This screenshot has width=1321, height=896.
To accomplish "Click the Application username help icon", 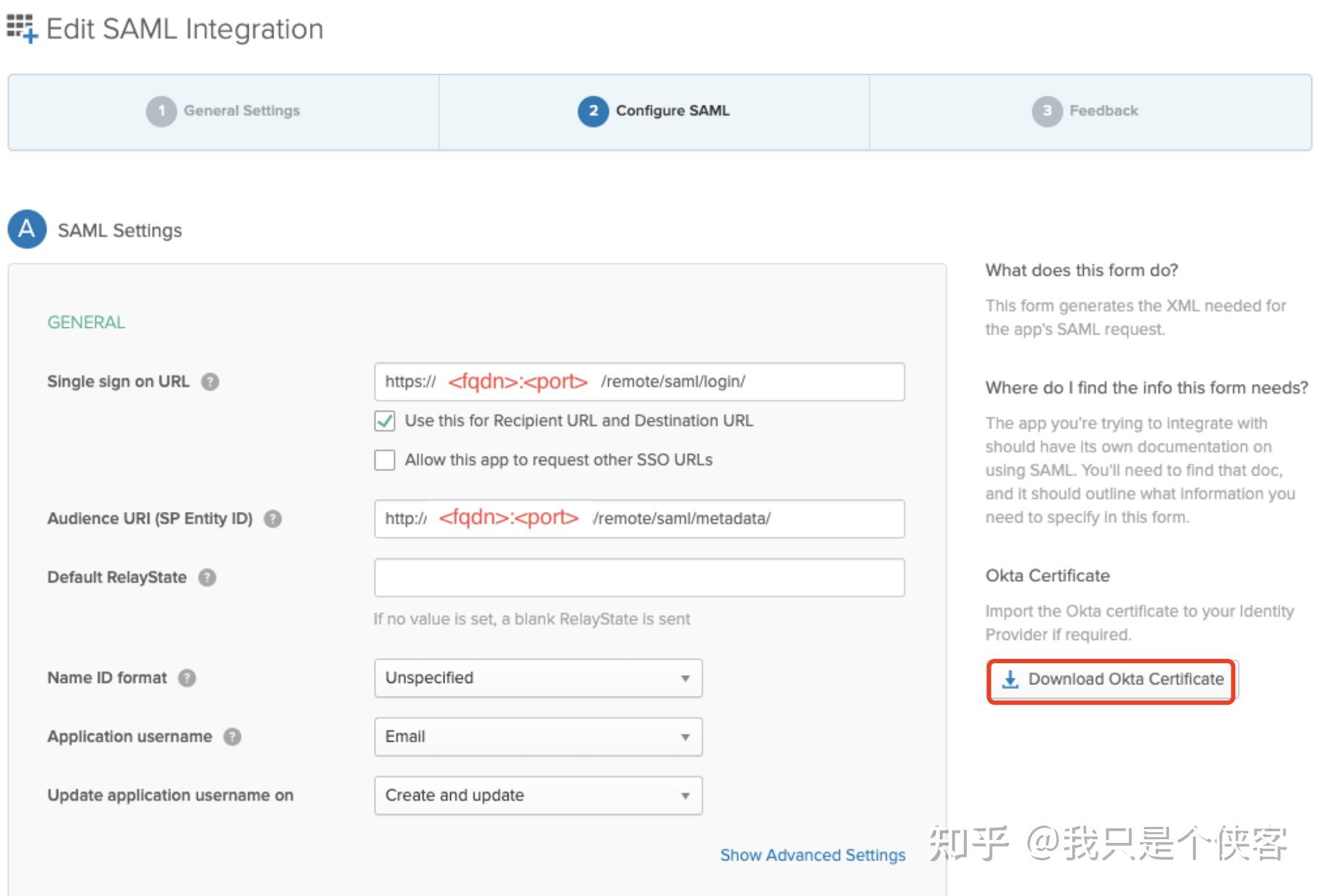I will click(233, 736).
